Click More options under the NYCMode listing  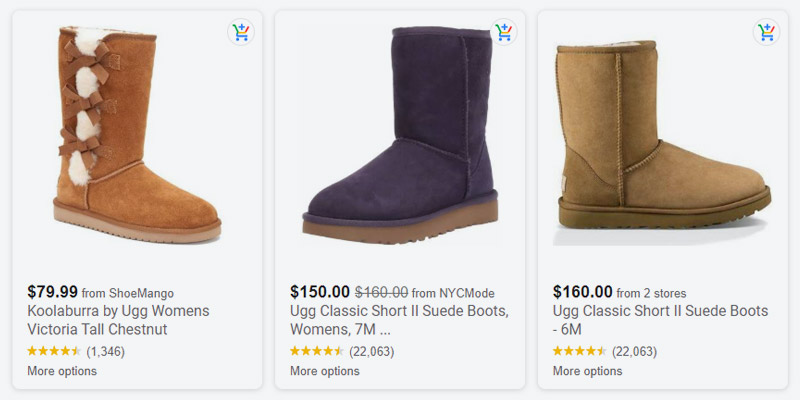(324, 371)
